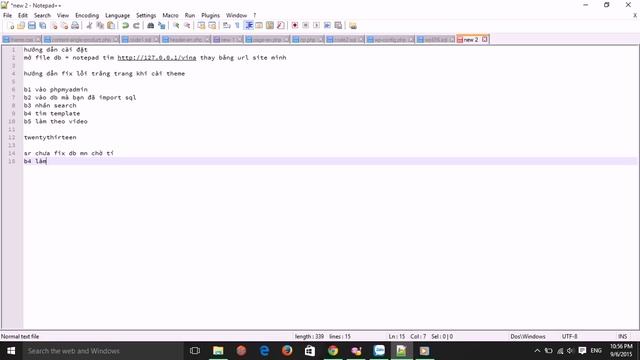Viewport: 640px width, 360px height.
Task: Print the document using toolbar icon
Action: (x=75, y=26)
